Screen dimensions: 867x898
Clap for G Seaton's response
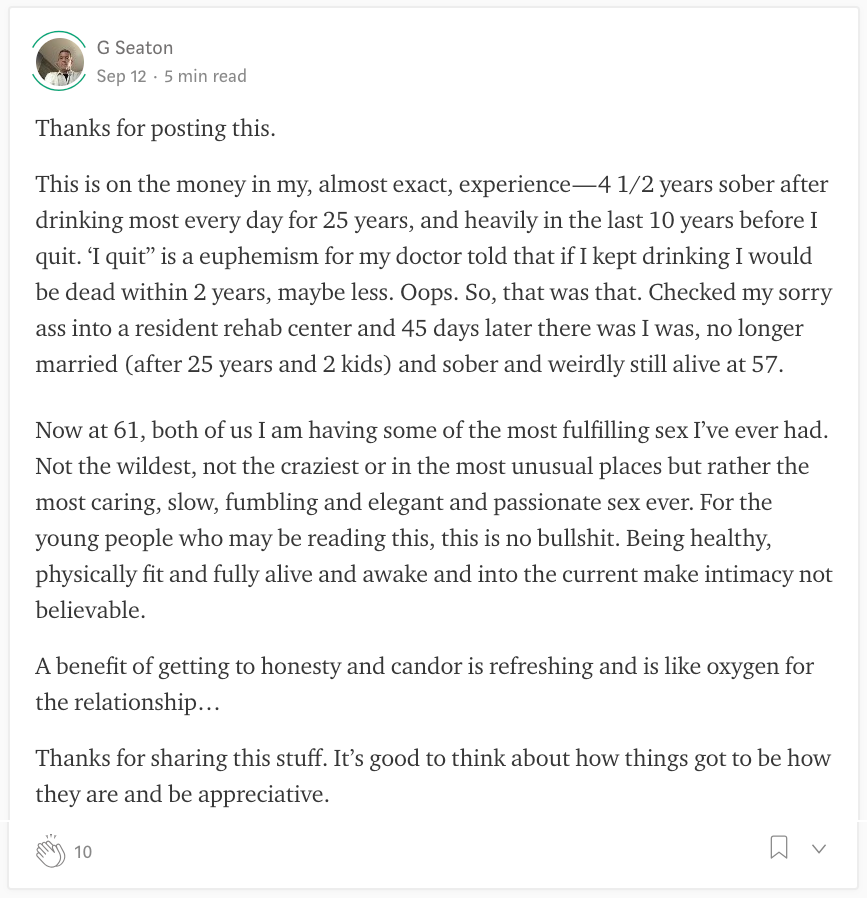pos(50,851)
